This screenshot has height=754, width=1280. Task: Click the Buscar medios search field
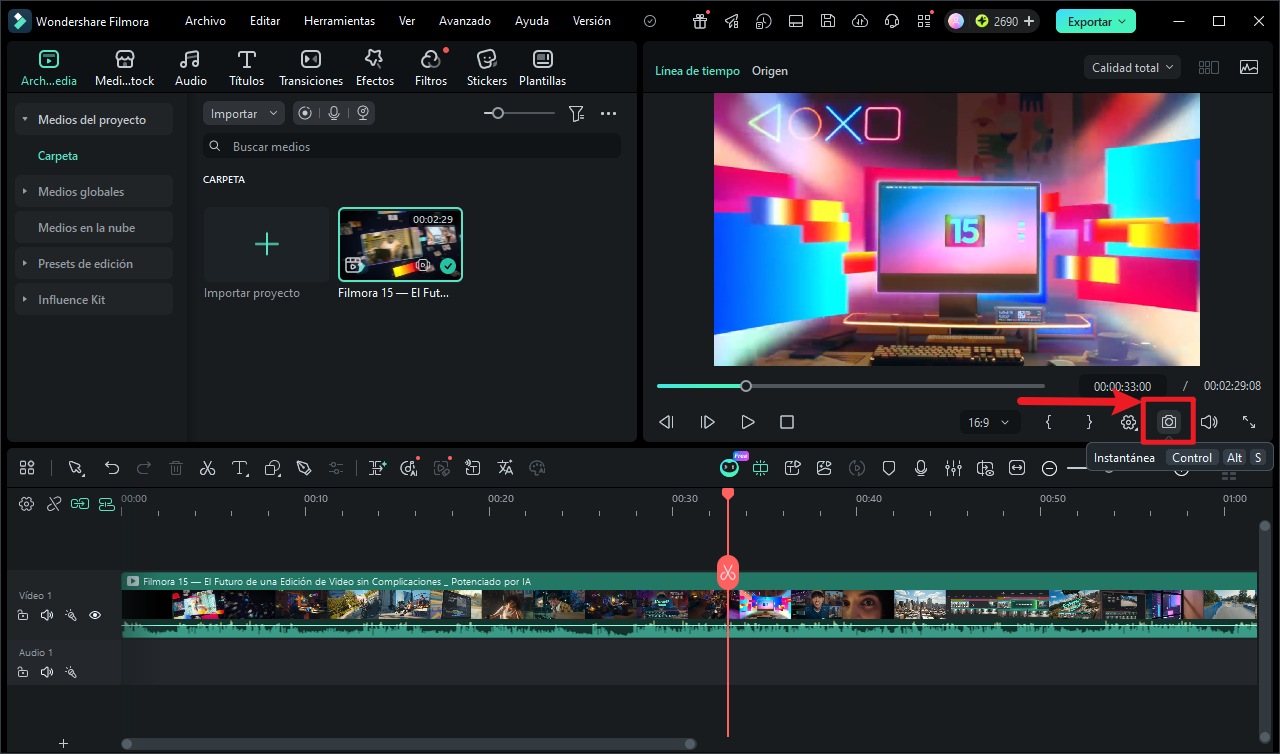pyautogui.click(x=412, y=146)
